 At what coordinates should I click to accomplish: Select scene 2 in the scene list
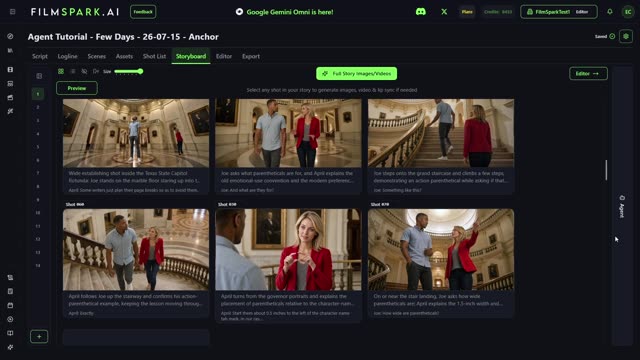click(x=38, y=107)
